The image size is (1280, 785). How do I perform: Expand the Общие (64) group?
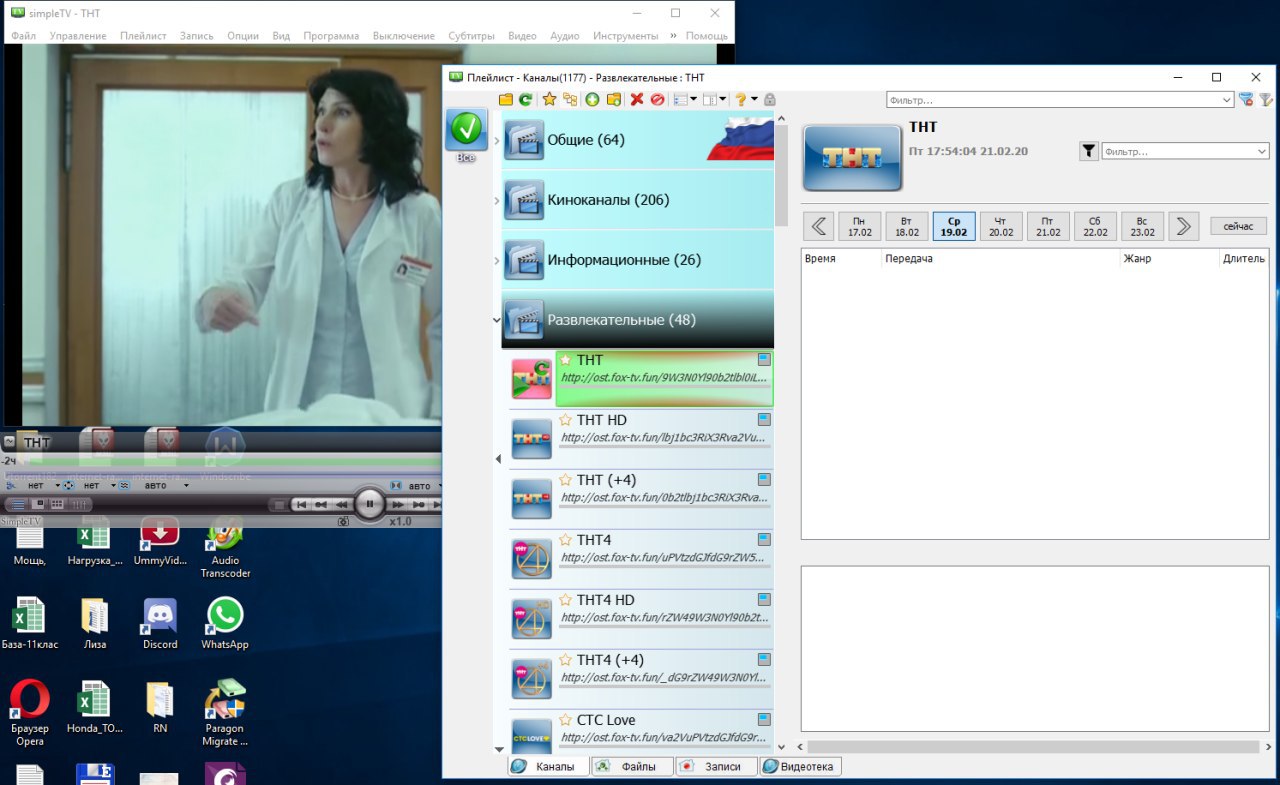497,141
